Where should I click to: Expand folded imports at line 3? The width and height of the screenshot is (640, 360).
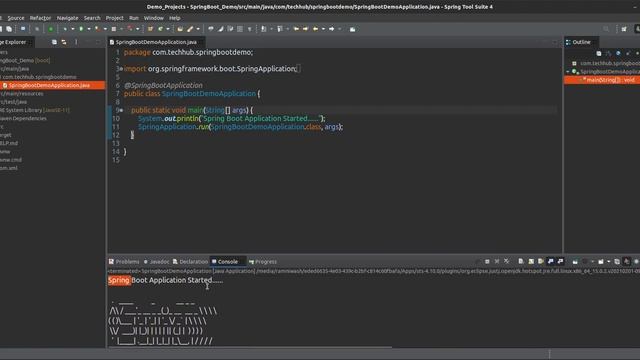pos(121,69)
